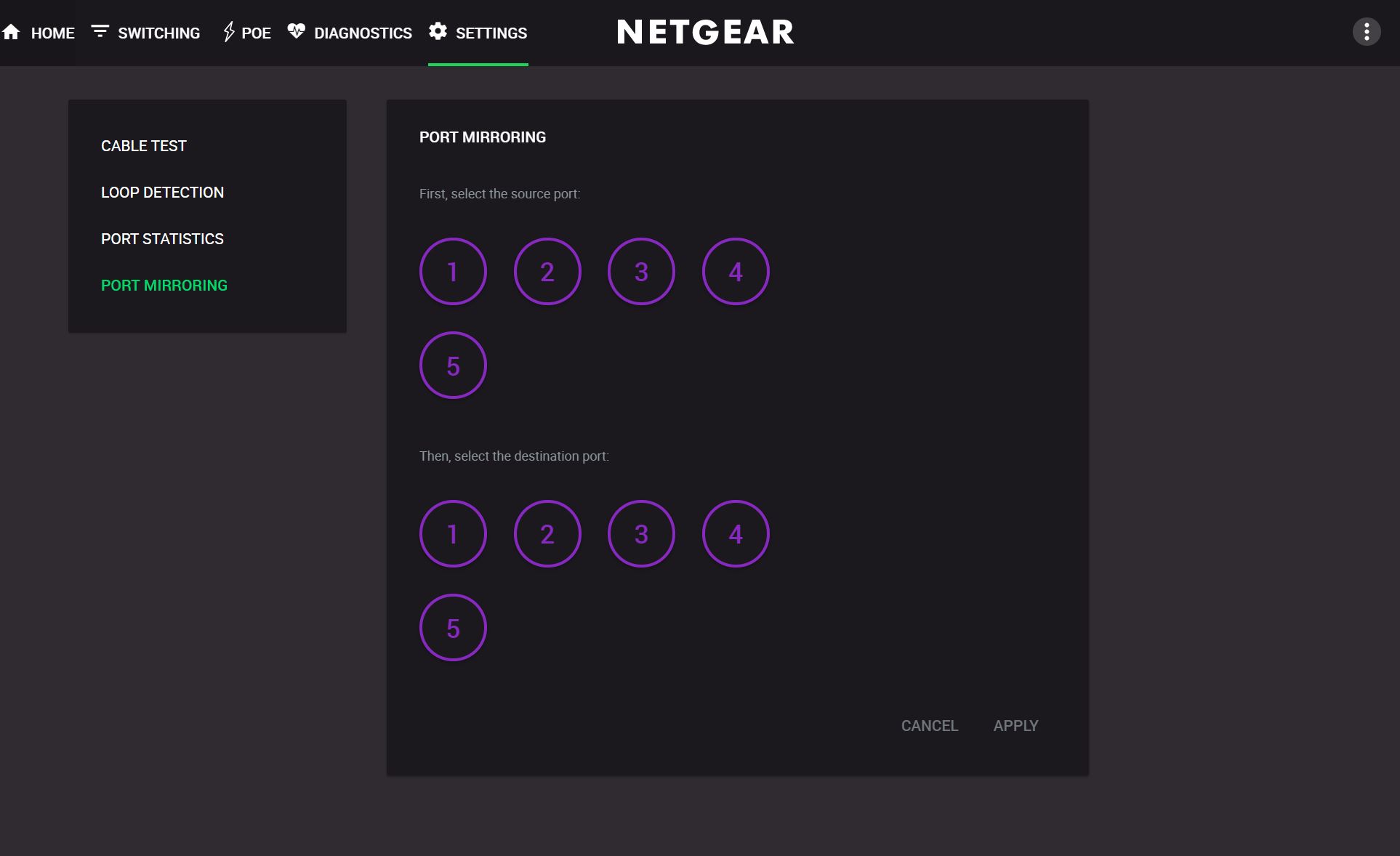Click the PoE lightning bolt icon
Image resolution: width=1400 pixels, height=856 pixels.
click(x=228, y=32)
